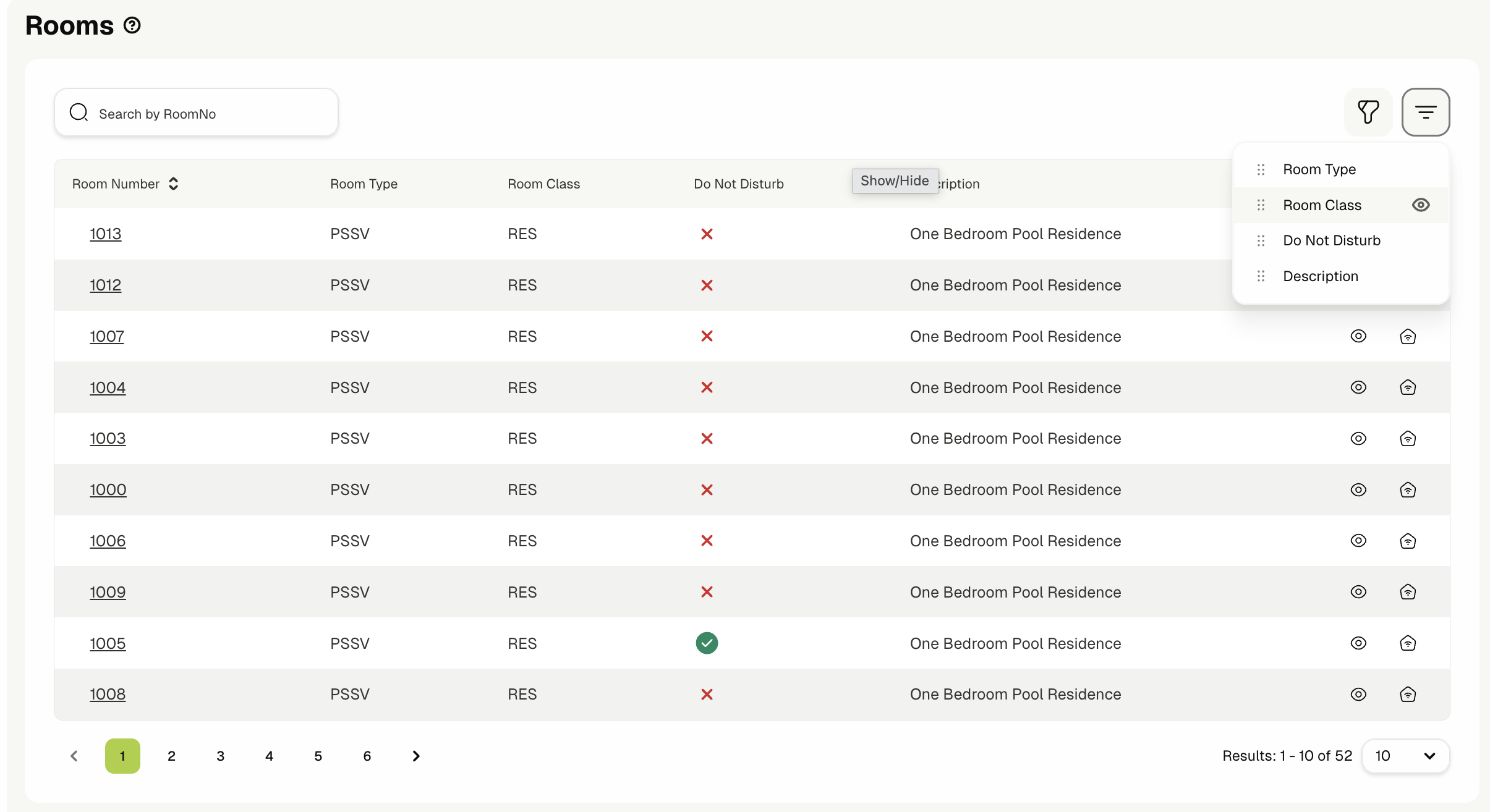Image resolution: width=1490 pixels, height=812 pixels.
Task: Click Do Not Disturb red X for 1004
Action: coord(707,387)
